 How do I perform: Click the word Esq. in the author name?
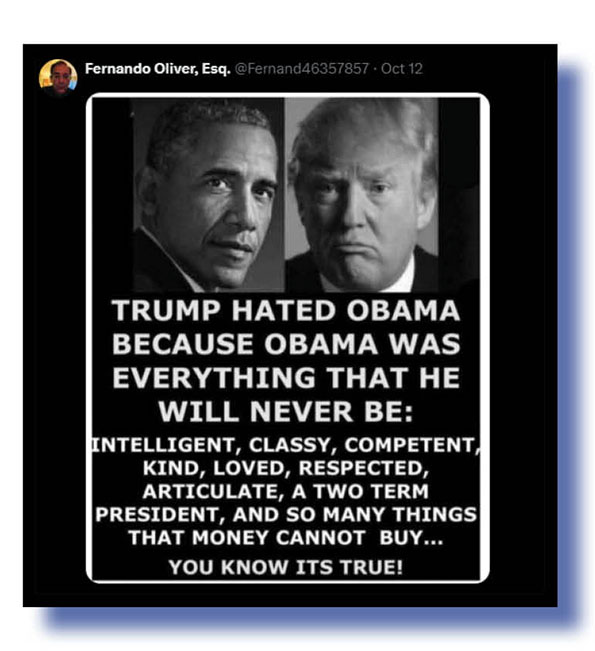coord(215,69)
